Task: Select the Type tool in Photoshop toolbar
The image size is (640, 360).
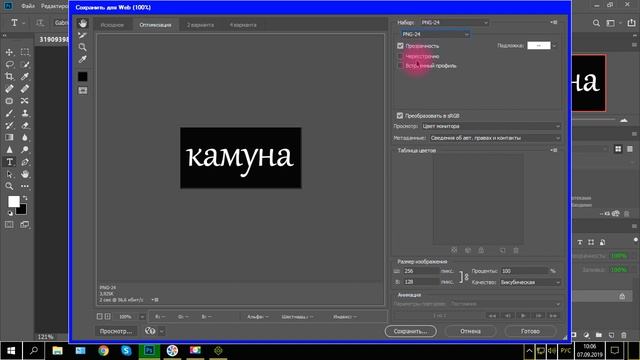Action: [9, 162]
